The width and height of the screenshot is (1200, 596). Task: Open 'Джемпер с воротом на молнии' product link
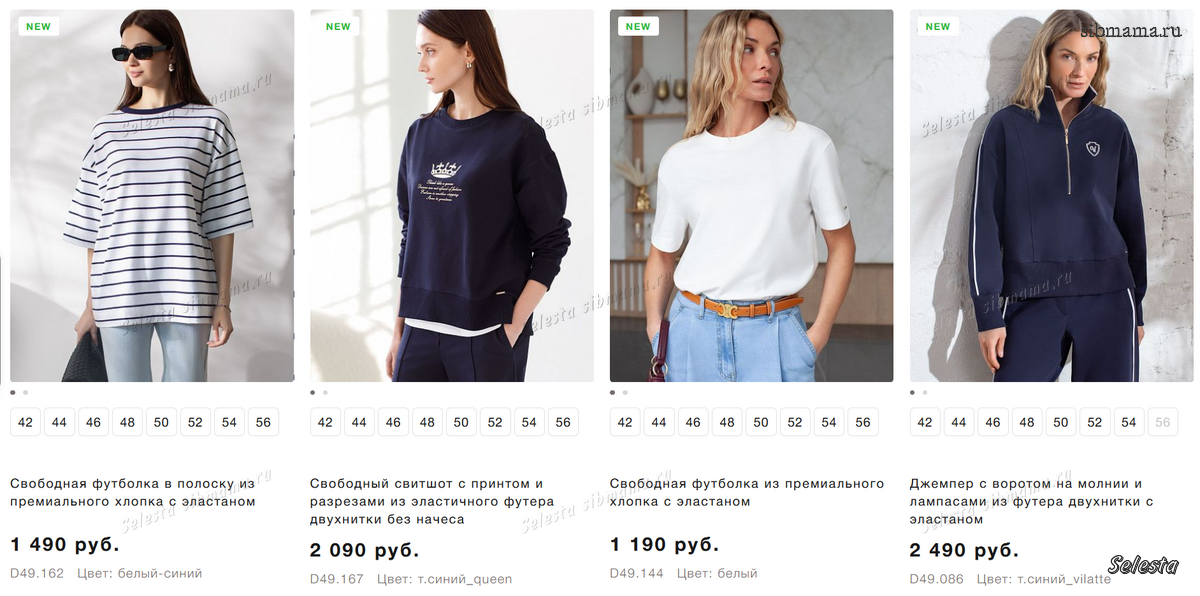pyautogui.click(x=1032, y=501)
